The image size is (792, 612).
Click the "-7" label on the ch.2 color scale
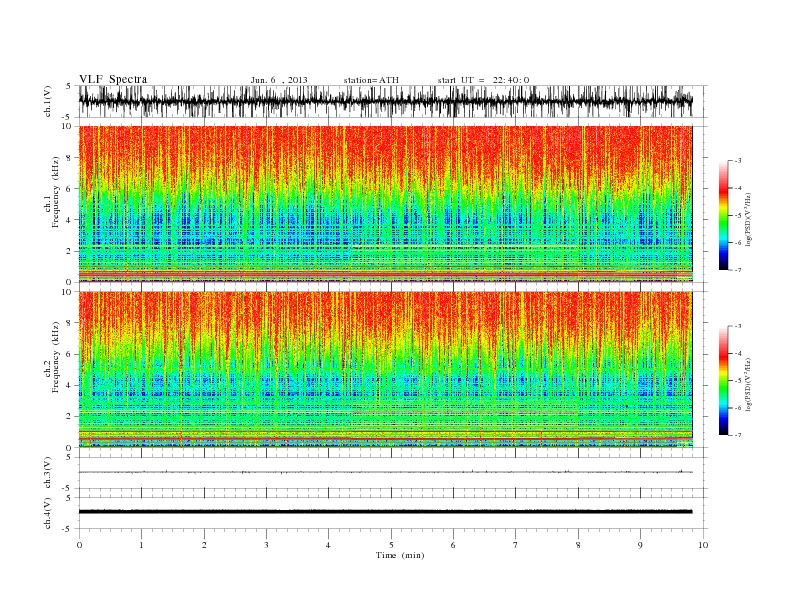coord(738,435)
